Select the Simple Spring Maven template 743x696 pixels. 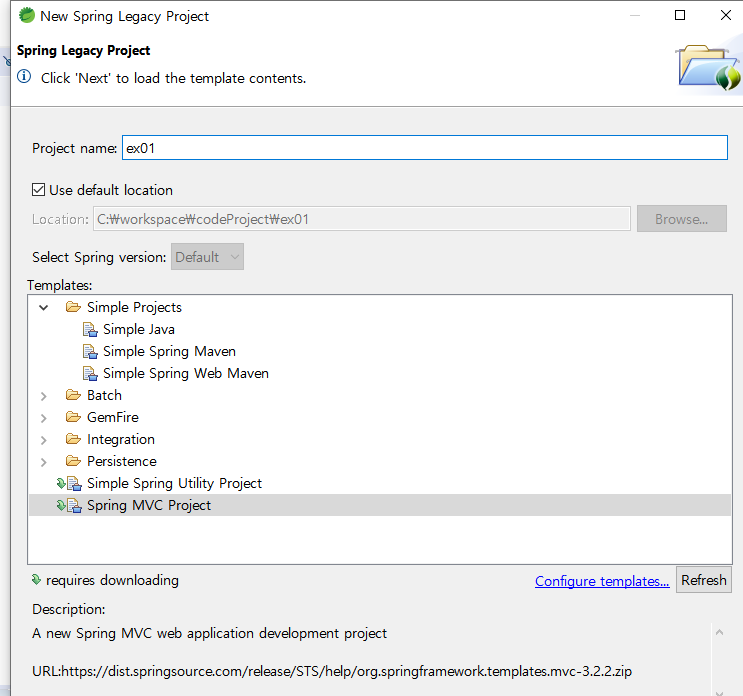(169, 352)
